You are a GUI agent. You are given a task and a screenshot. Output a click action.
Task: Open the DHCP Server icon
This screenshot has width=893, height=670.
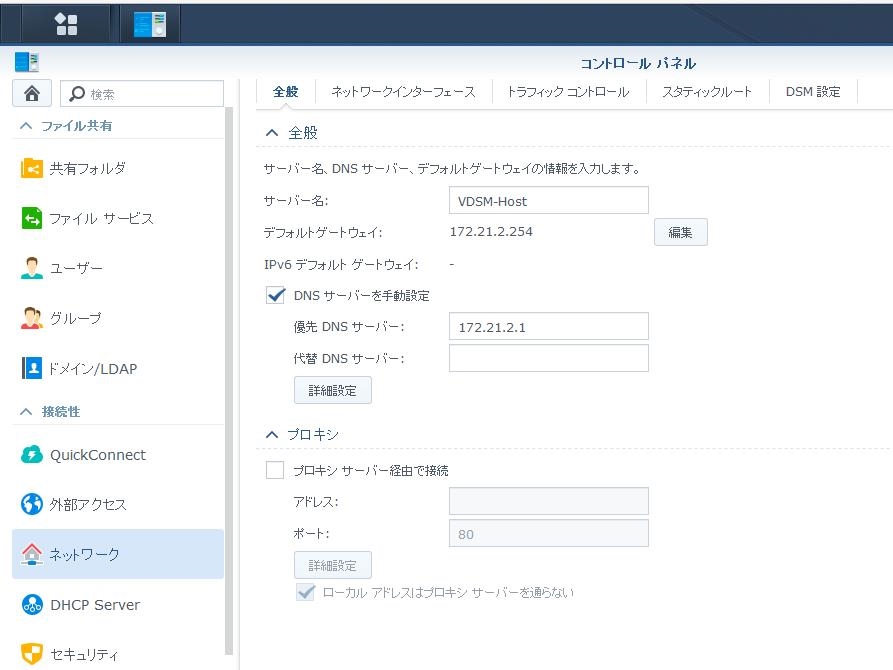click(32, 604)
